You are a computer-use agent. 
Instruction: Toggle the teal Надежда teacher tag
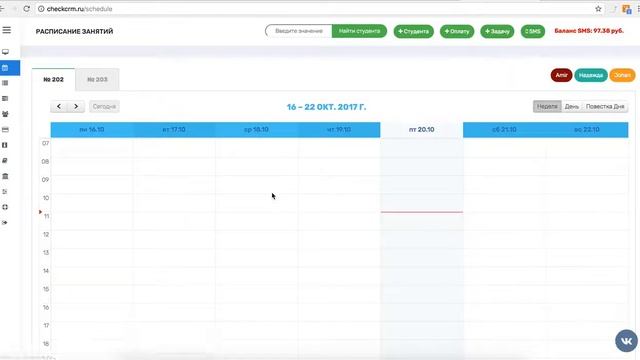tap(591, 75)
